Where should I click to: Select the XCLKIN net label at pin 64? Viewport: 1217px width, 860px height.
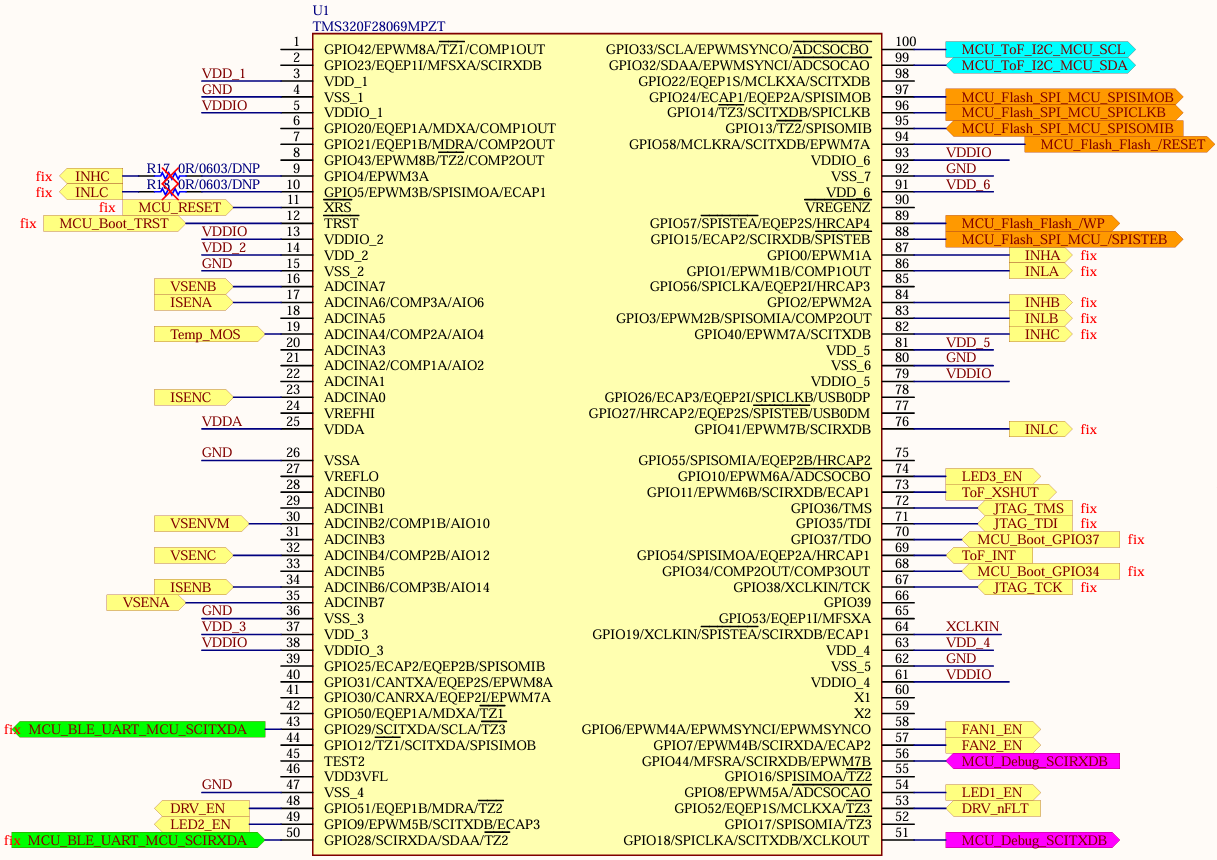click(x=972, y=627)
